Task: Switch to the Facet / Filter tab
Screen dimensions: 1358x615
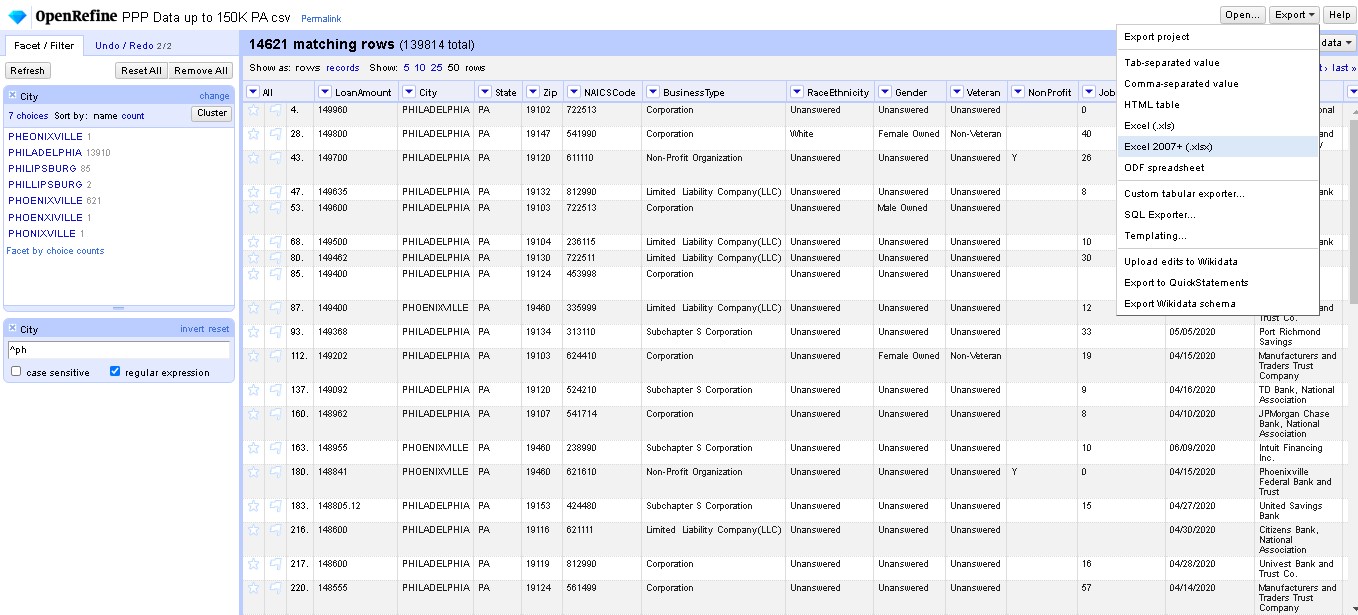Action: (x=43, y=45)
